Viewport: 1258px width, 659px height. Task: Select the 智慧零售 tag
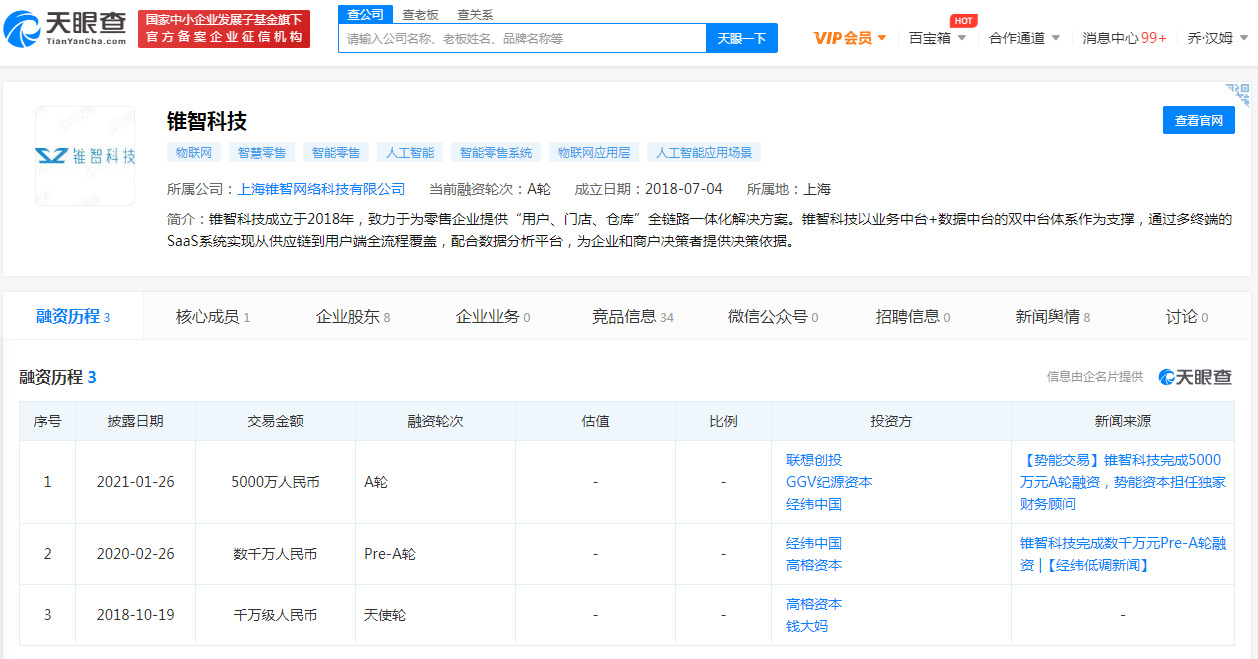point(262,152)
